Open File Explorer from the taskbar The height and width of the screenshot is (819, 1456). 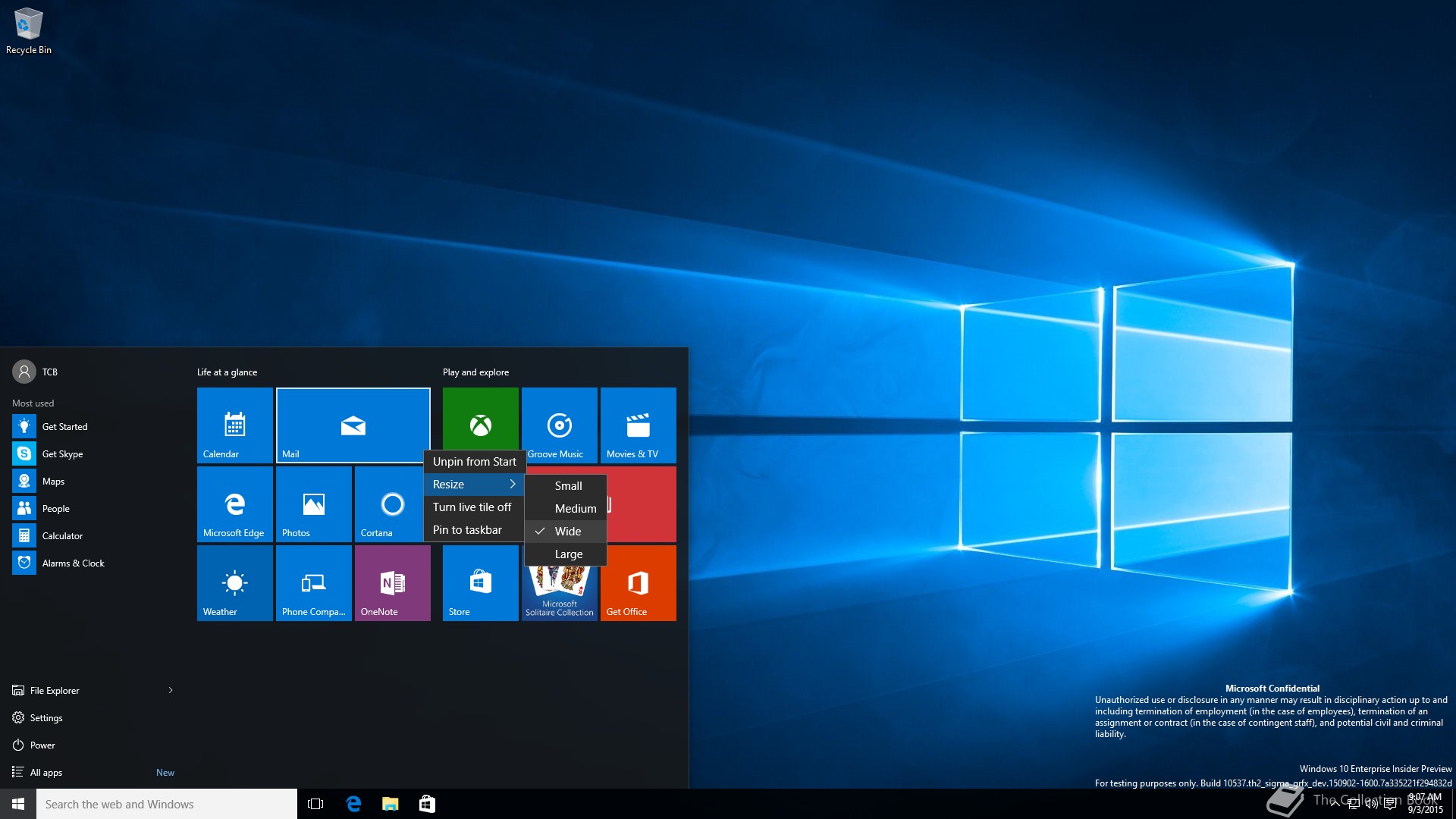coord(390,804)
